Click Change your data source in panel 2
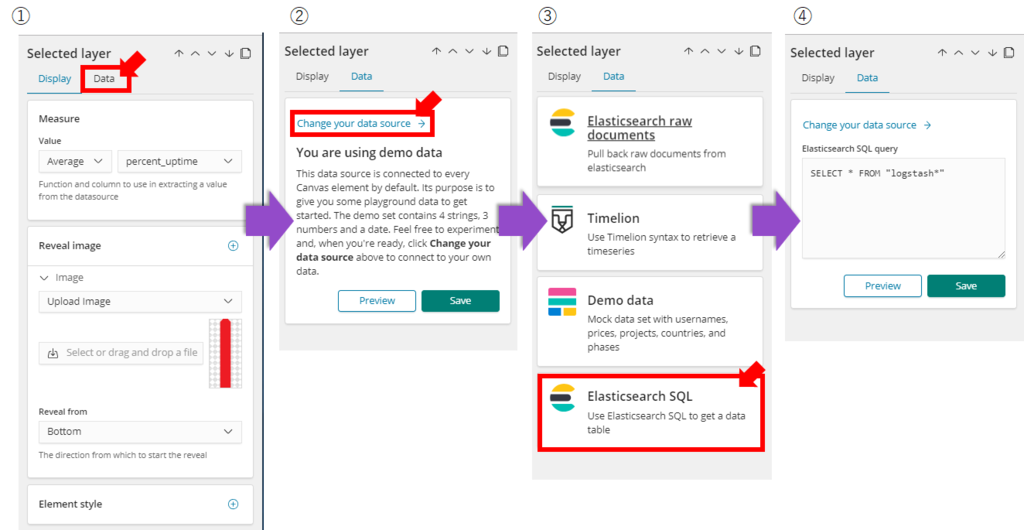The height and width of the screenshot is (530, 1024). pyautogui.click(x=361, y=123)
